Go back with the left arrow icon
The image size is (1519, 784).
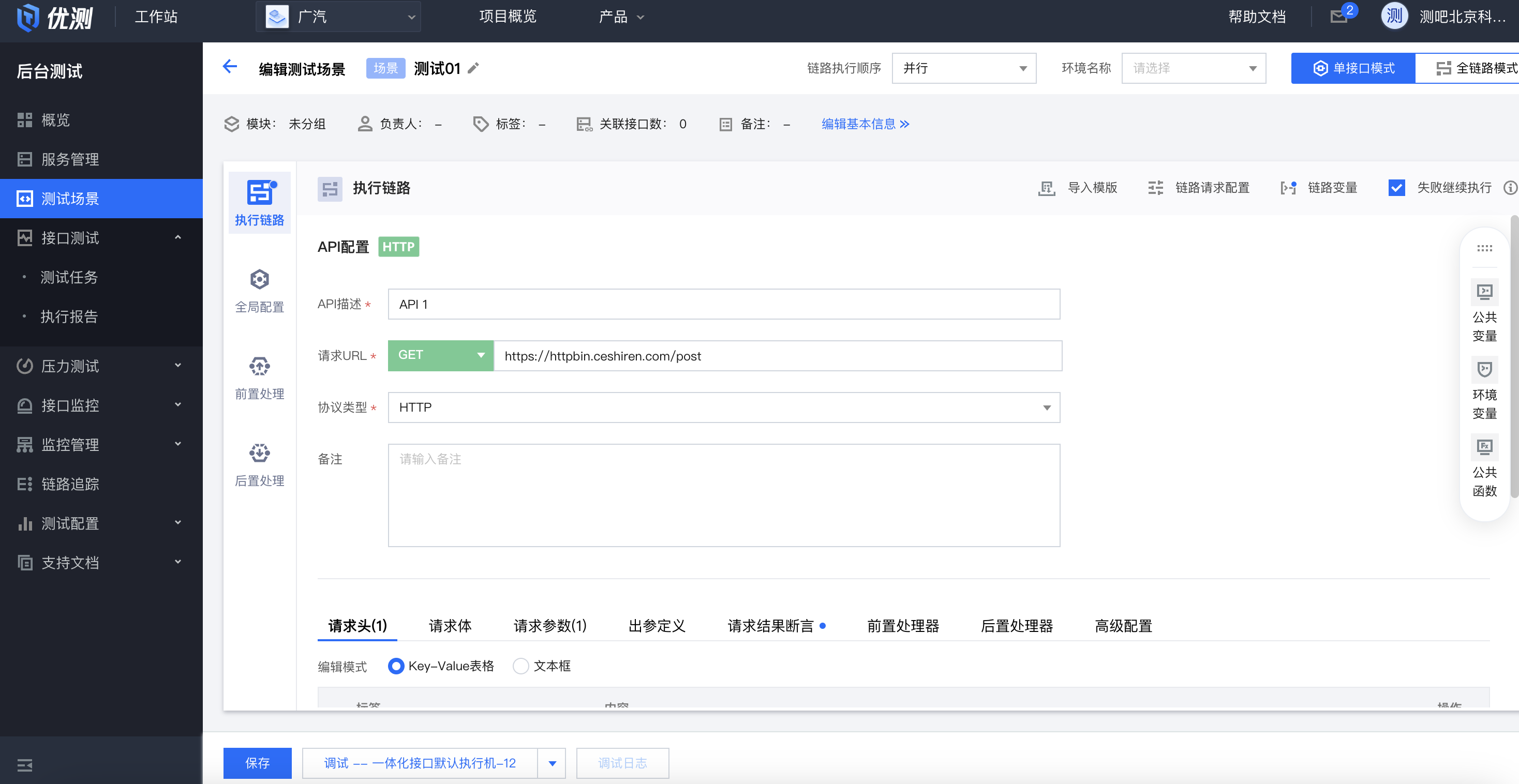230,67
